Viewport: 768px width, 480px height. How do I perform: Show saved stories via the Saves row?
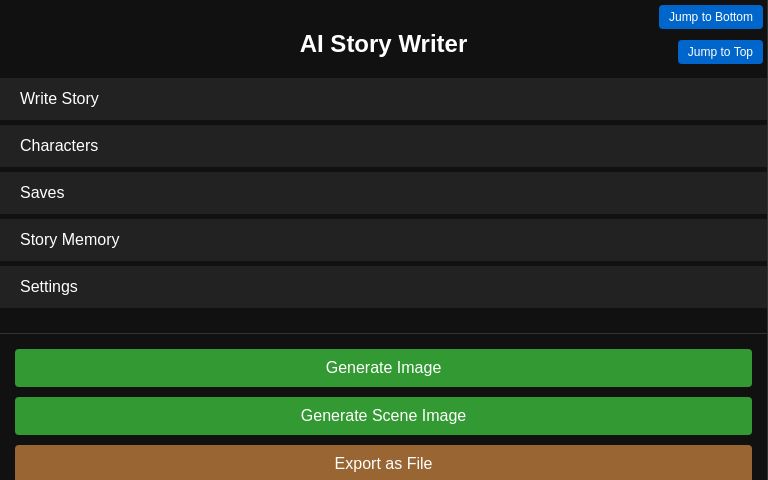click(383, 193)
